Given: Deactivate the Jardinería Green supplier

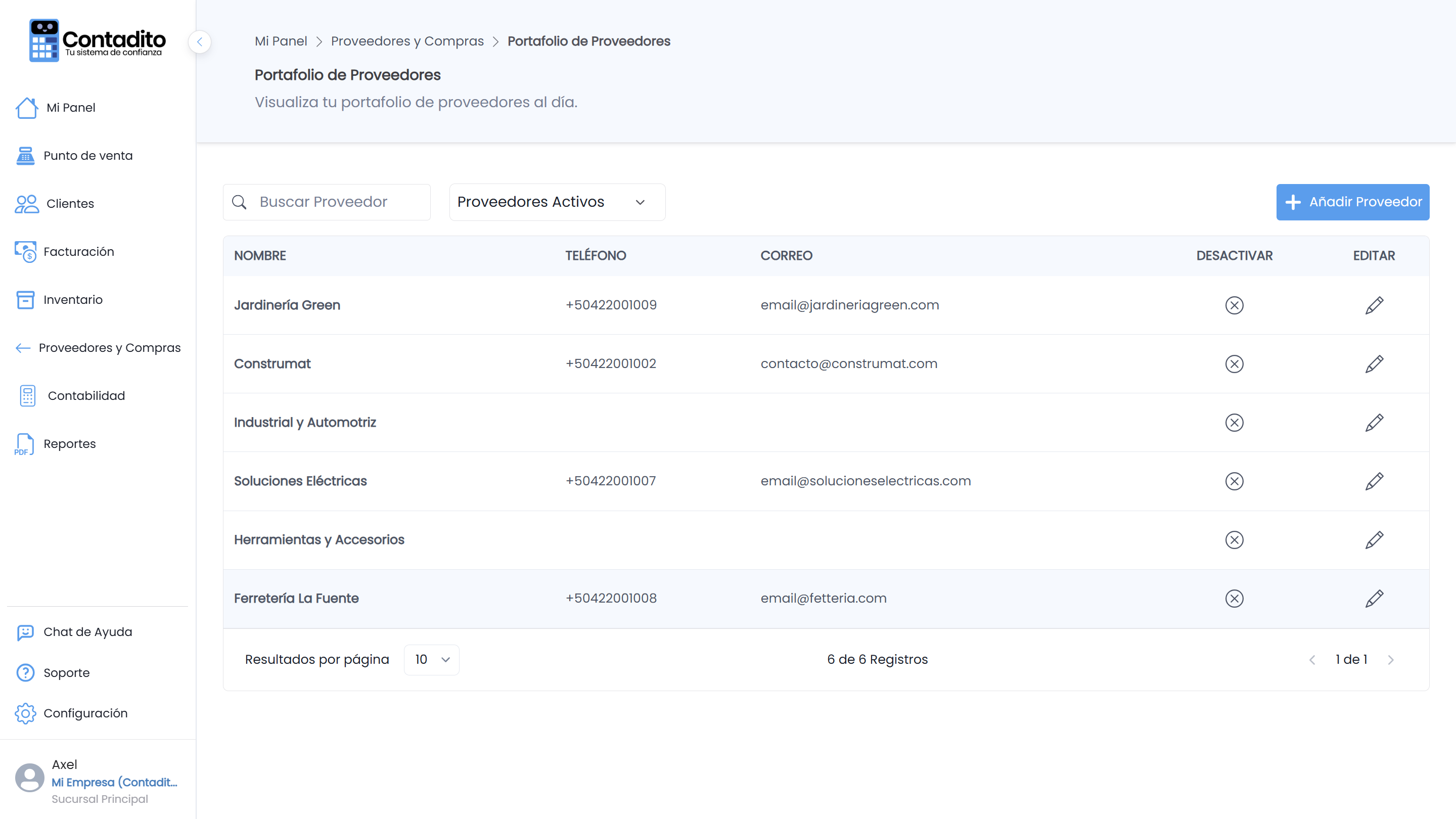Looking at the screenshot, I should click(x=1234, y=305).
